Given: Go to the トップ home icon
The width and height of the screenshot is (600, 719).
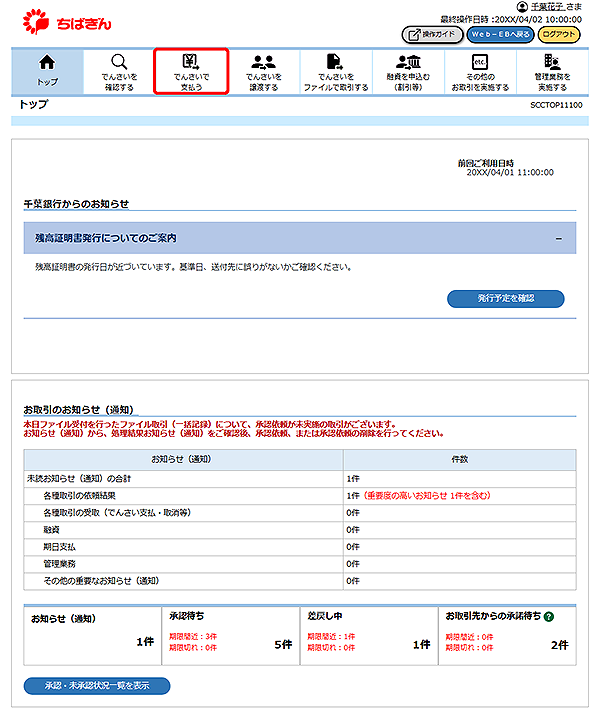Looking at the screenshot, I should (x=47, y=63).
